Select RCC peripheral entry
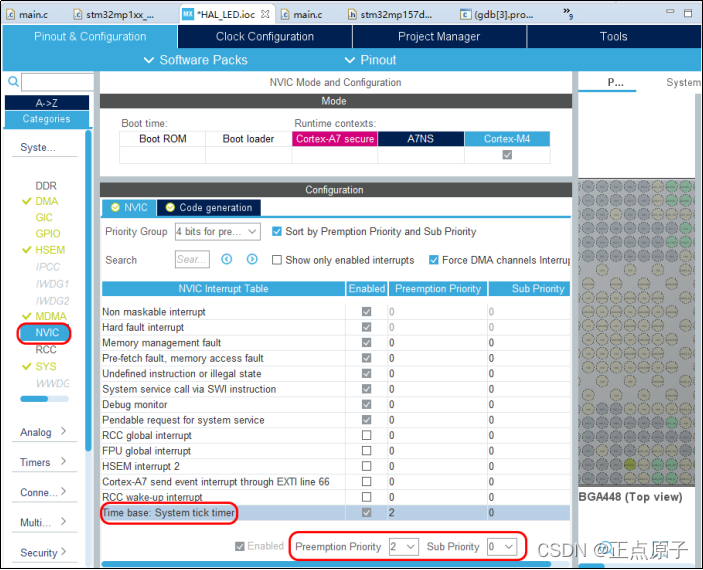The image size is (703, 570). [46, 349]
